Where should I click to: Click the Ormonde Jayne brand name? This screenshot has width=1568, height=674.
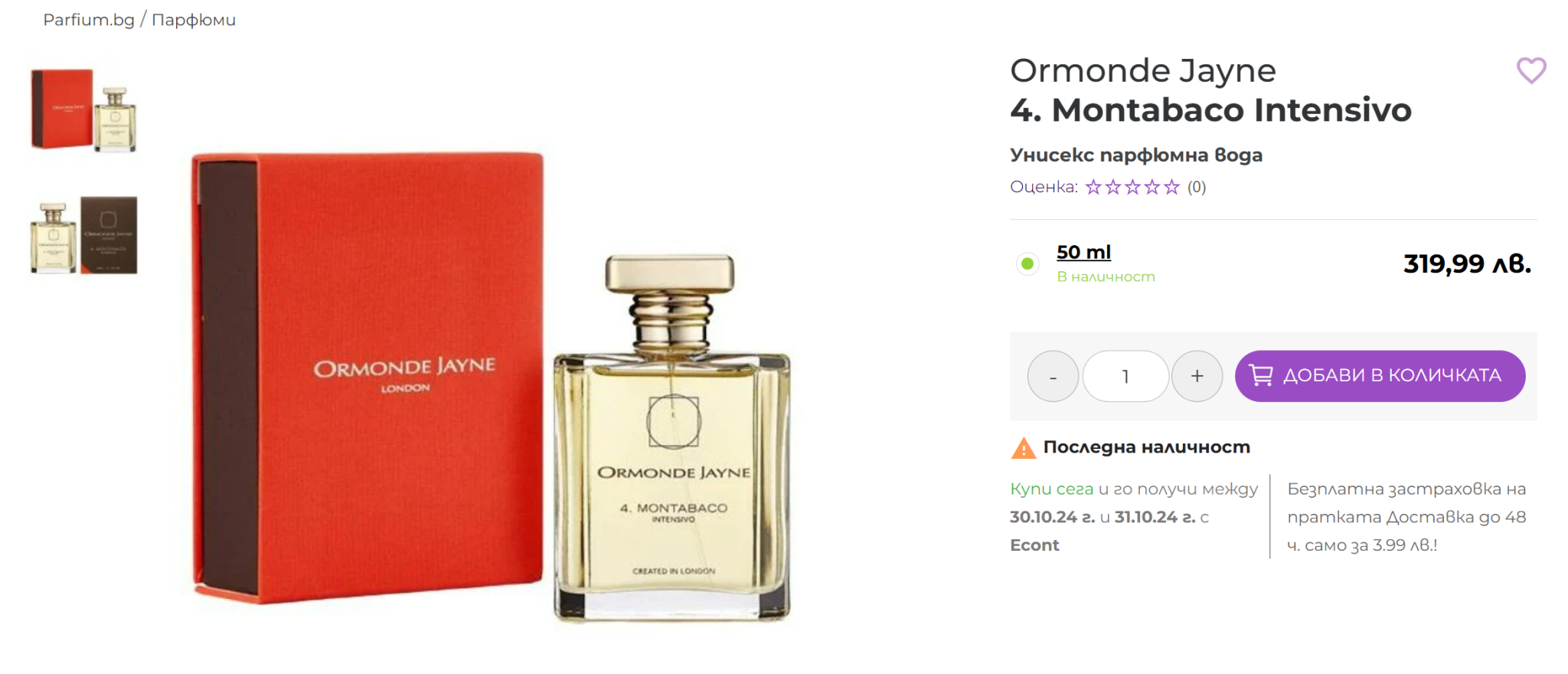click(1143, 70)
